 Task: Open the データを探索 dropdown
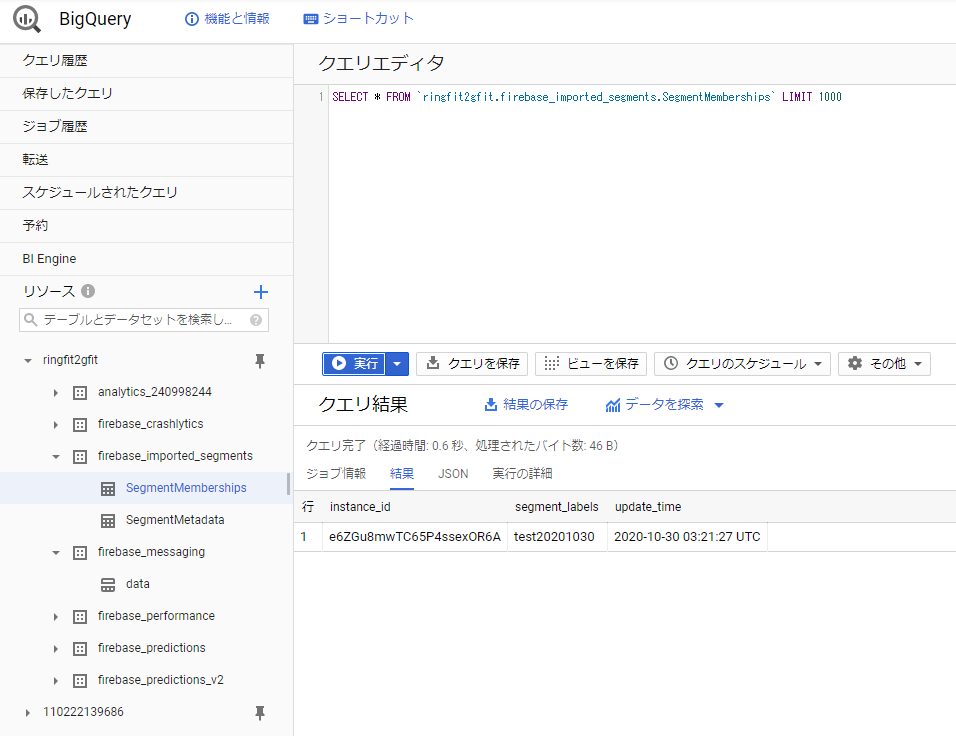719,405
